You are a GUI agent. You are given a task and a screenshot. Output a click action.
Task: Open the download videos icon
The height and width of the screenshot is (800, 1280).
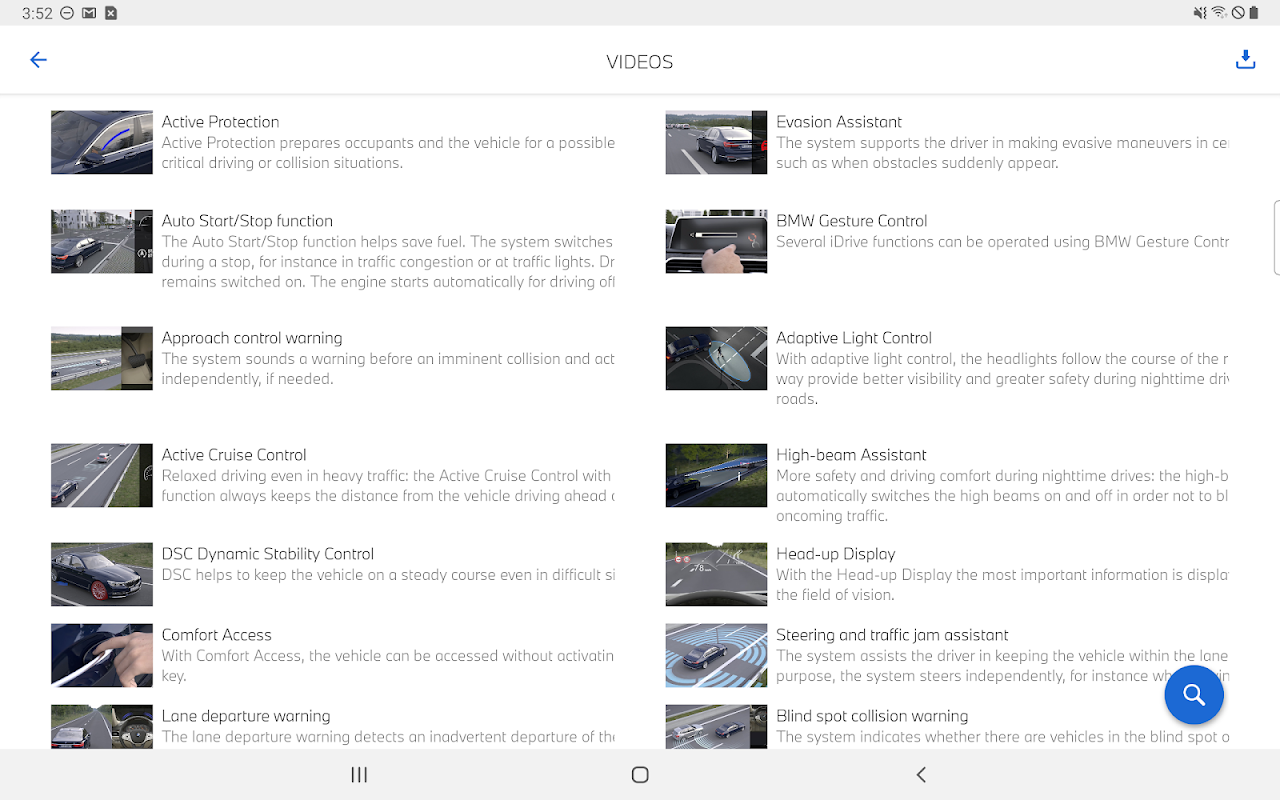[x=1245, y=59]
